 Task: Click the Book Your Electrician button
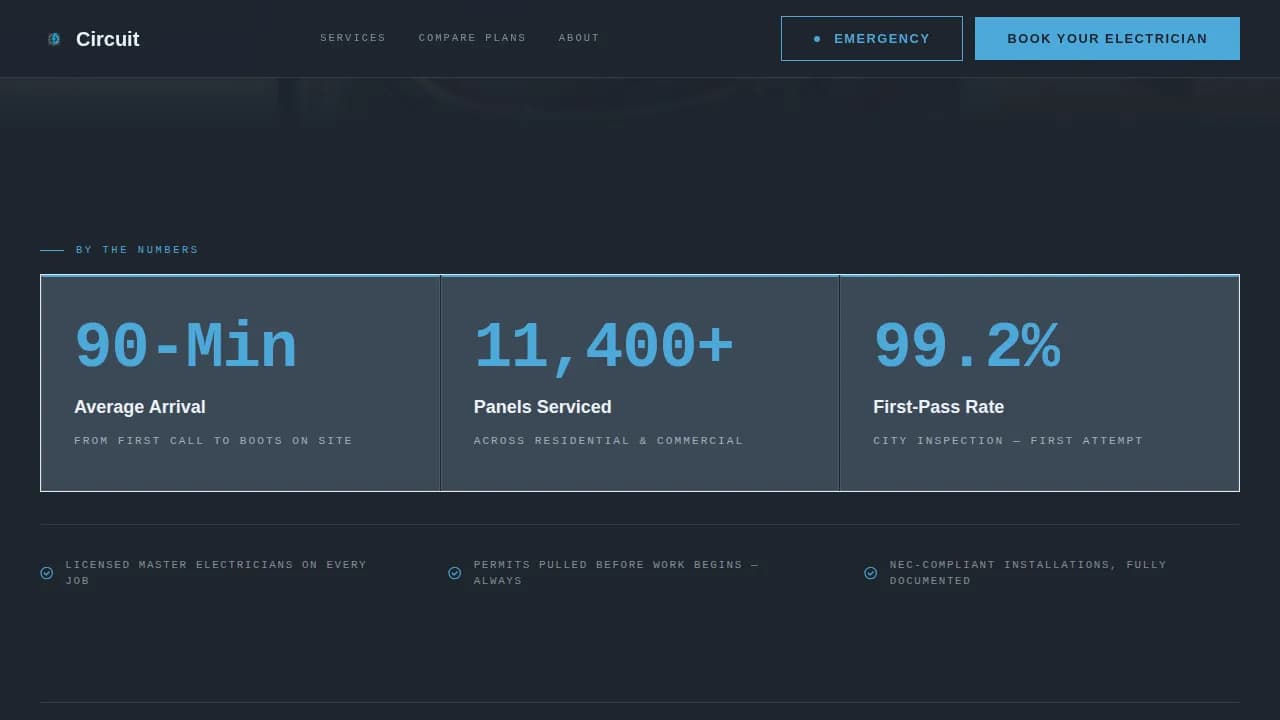tap(1107, 38)
